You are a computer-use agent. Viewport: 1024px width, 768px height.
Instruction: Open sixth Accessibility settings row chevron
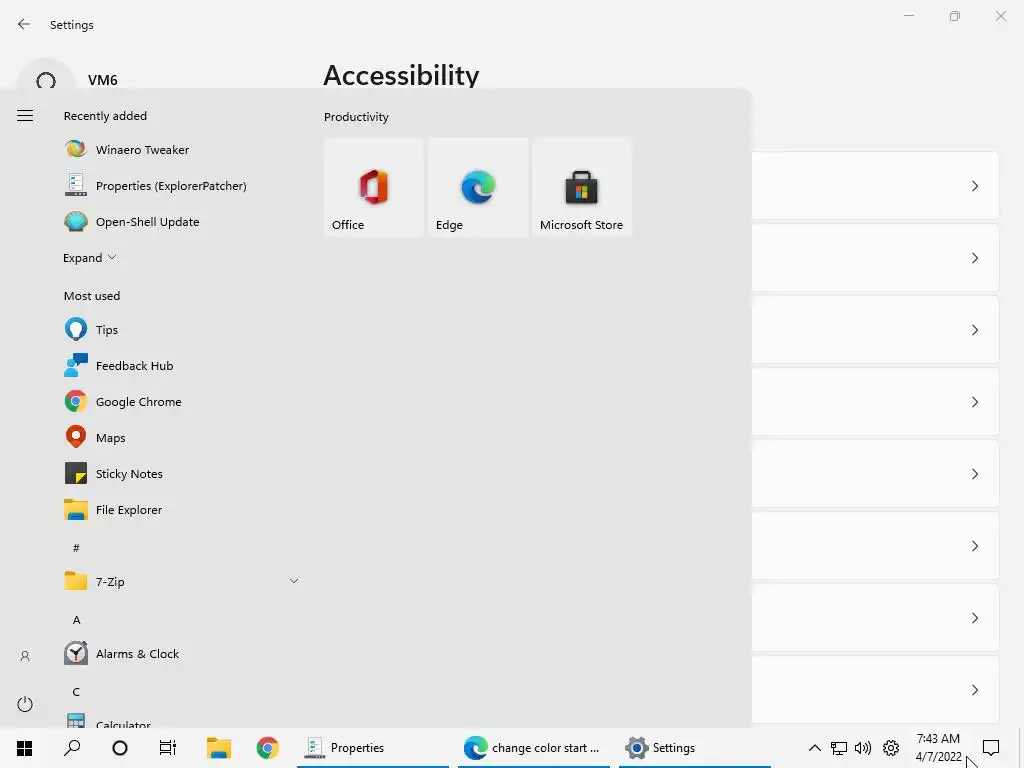point(974,546)
